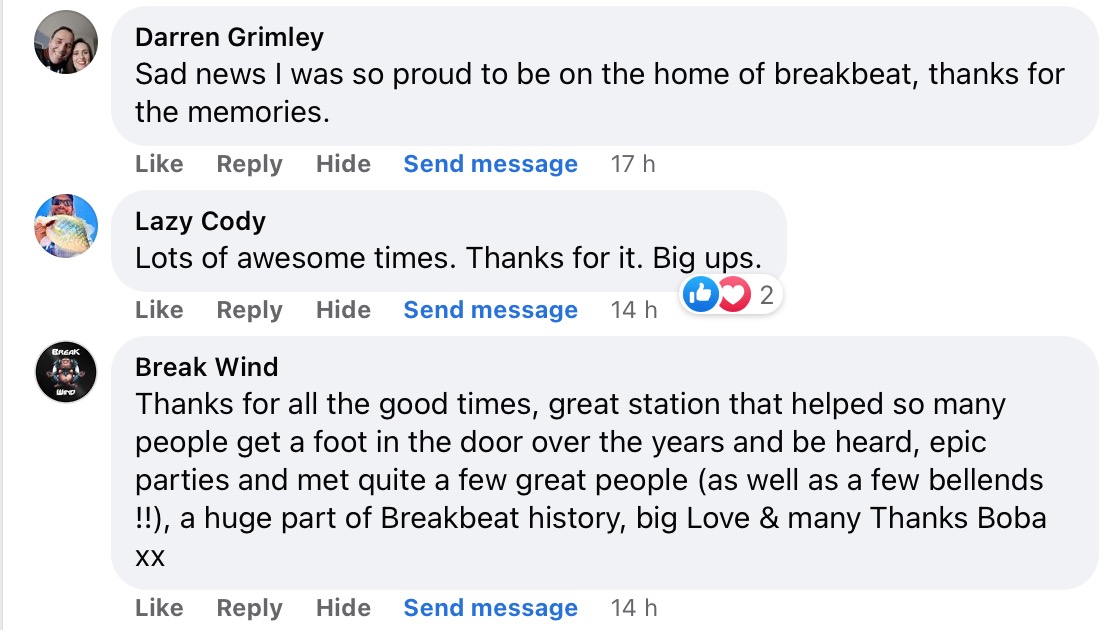Hide Darren Grimley's comment

[343, 164]
